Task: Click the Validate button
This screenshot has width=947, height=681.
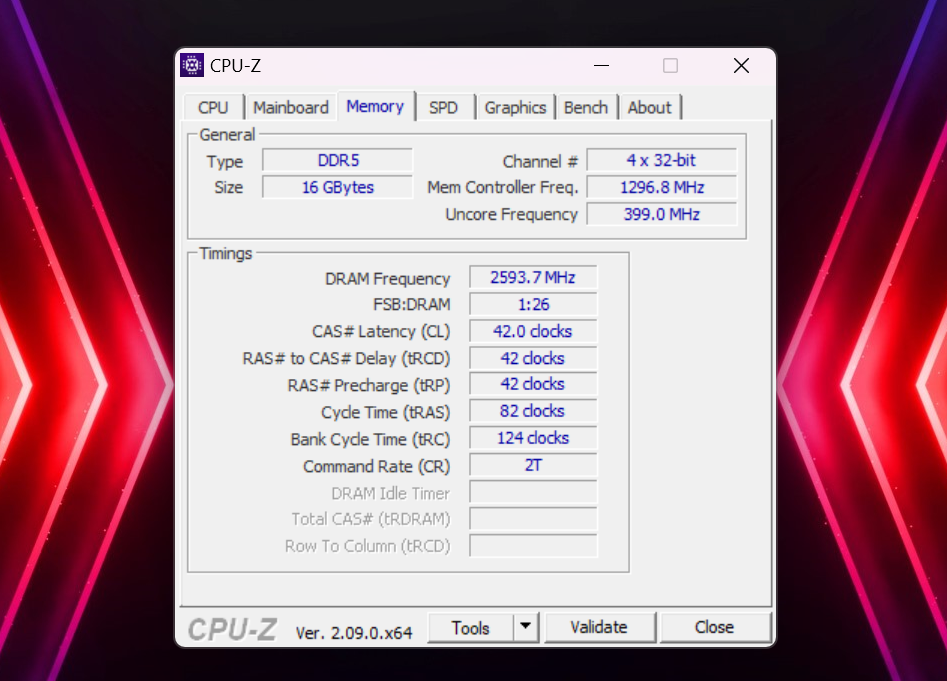Action: tap(599, 628)
